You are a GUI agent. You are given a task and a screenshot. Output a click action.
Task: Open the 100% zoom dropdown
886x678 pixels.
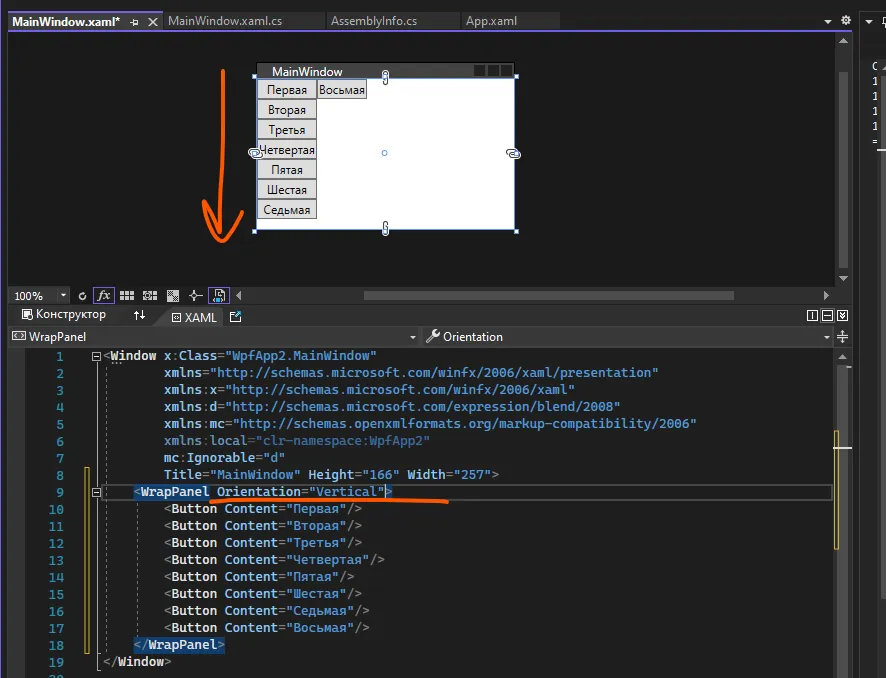pos(63,295)
